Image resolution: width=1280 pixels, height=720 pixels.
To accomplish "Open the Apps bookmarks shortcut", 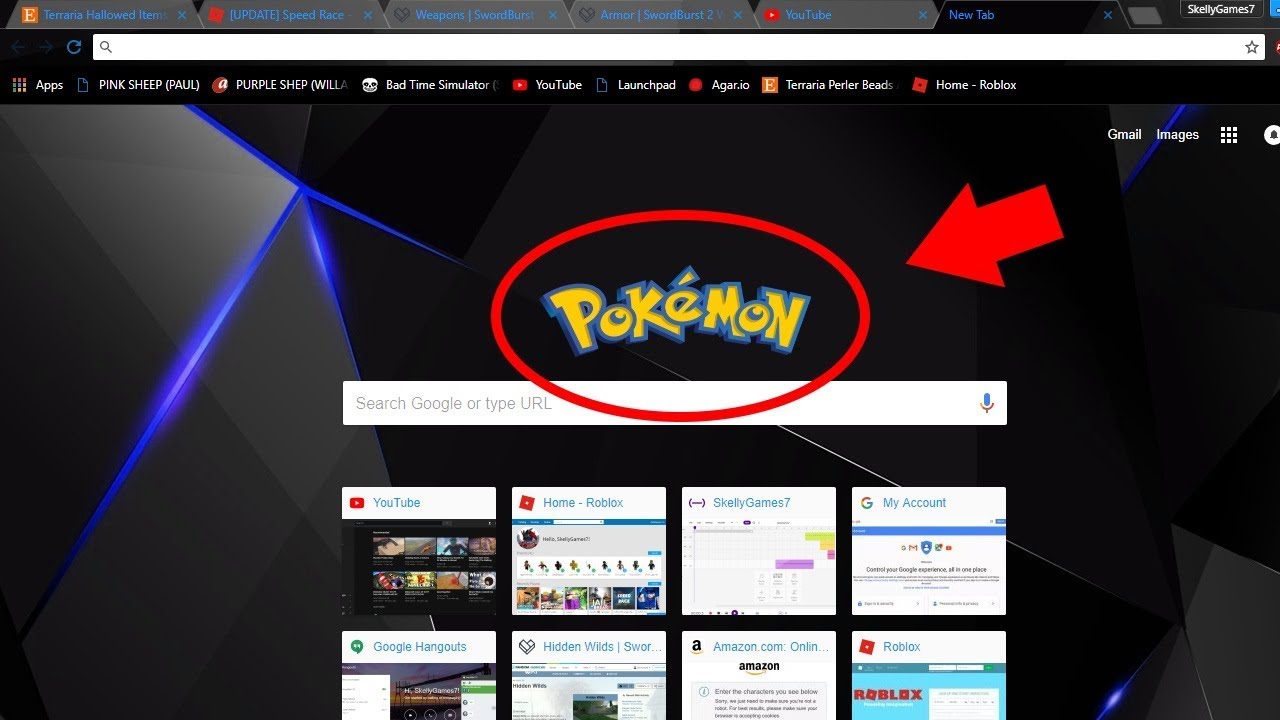I will [38, 85].
